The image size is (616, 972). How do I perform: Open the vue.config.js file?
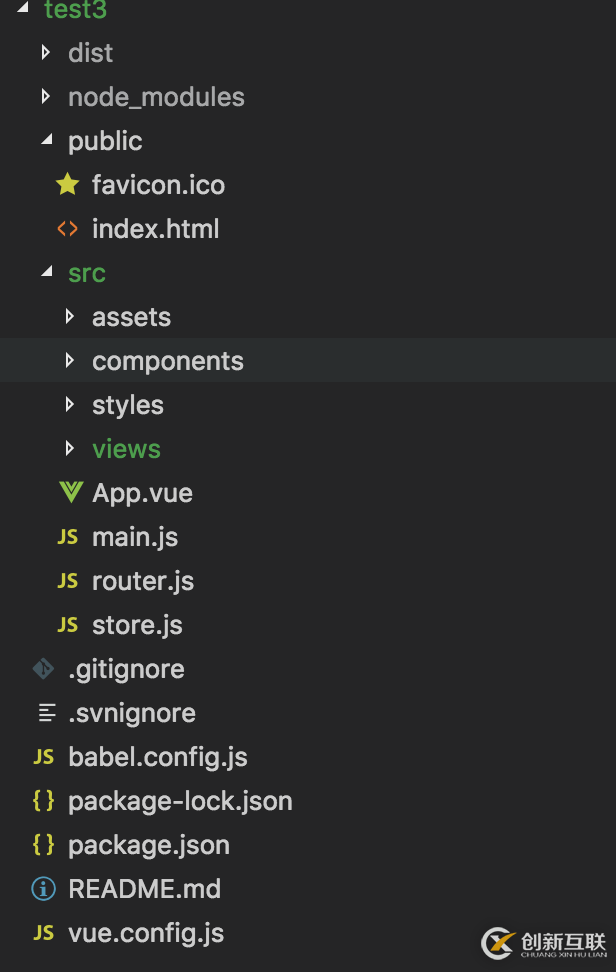[x=146, y=933]
